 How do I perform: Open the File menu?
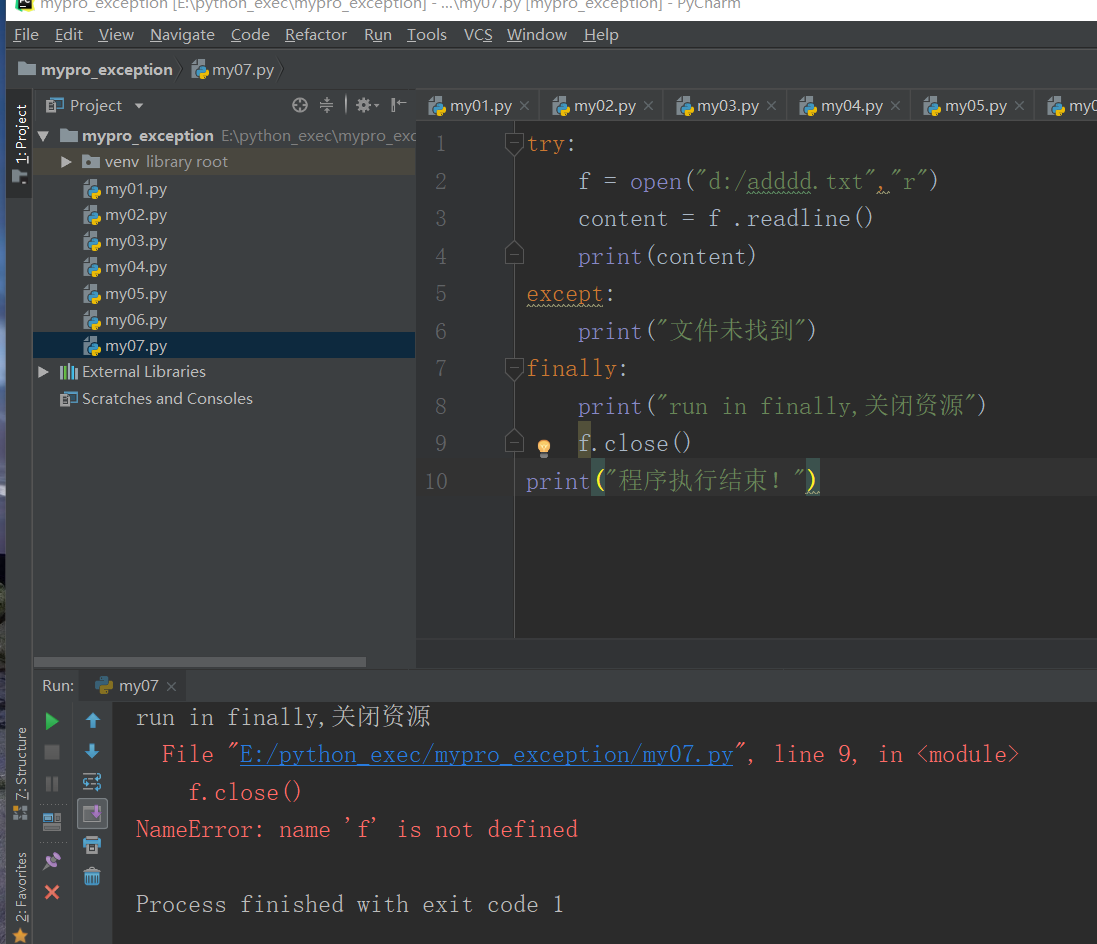26,34
